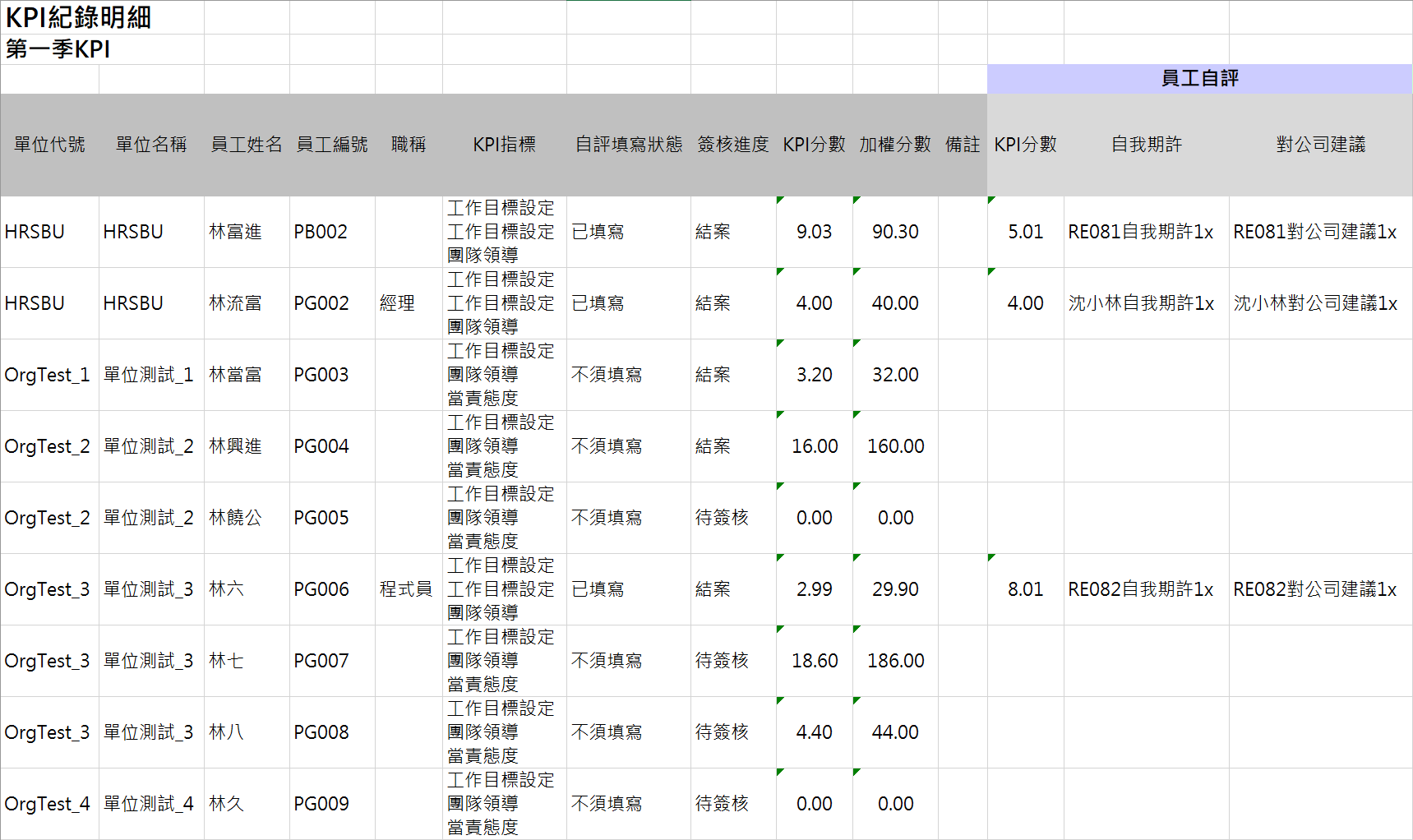
Task: Select the 自我期許 column header
Action: (x=1146, y=145)
